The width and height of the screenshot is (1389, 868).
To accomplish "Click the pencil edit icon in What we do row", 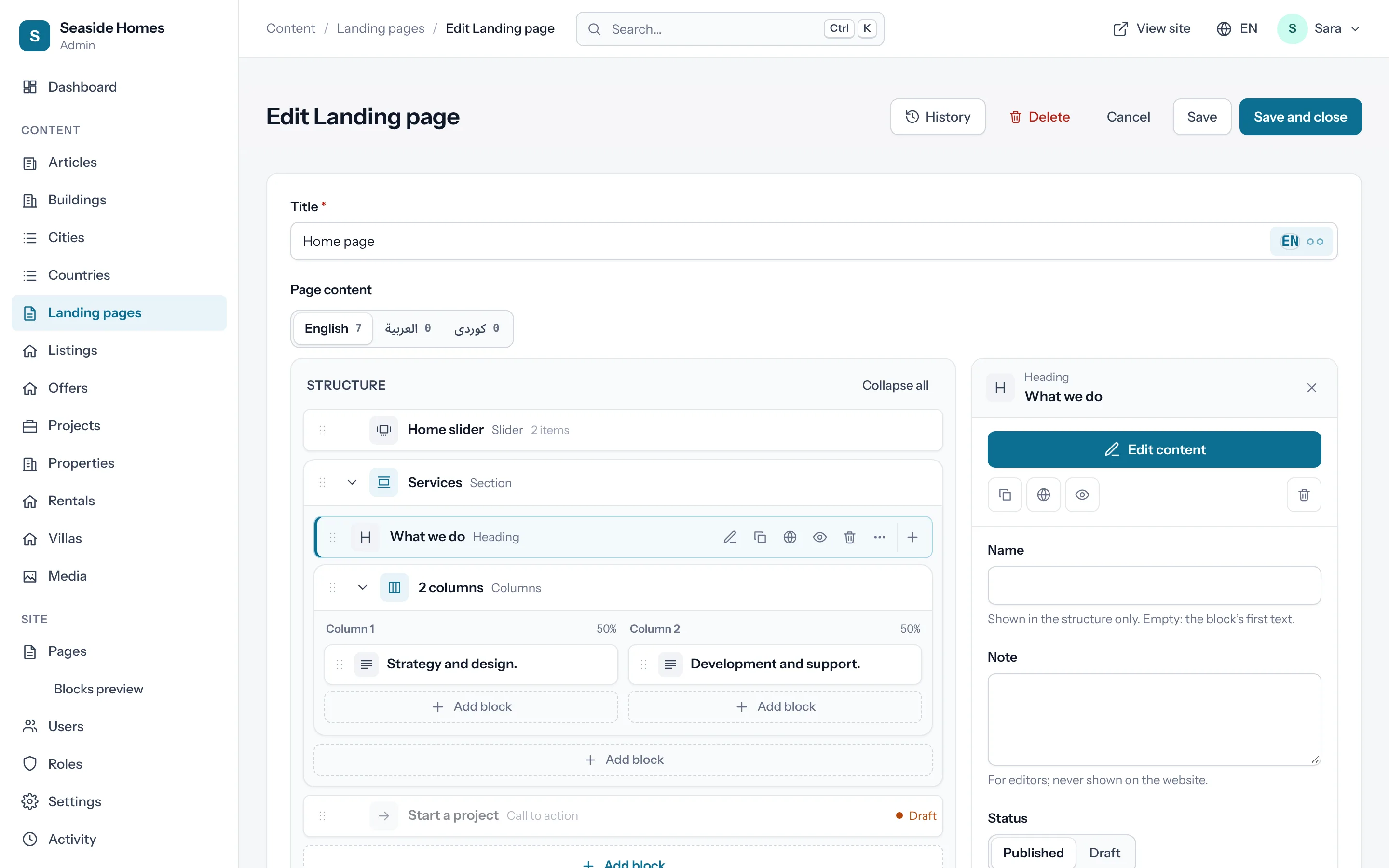I will (730, 537).
